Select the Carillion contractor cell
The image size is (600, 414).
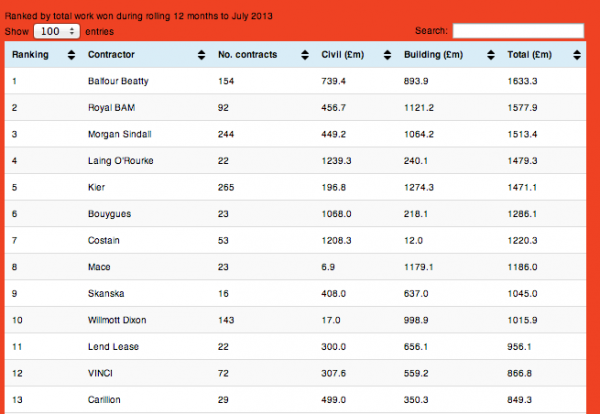[104, 399]
